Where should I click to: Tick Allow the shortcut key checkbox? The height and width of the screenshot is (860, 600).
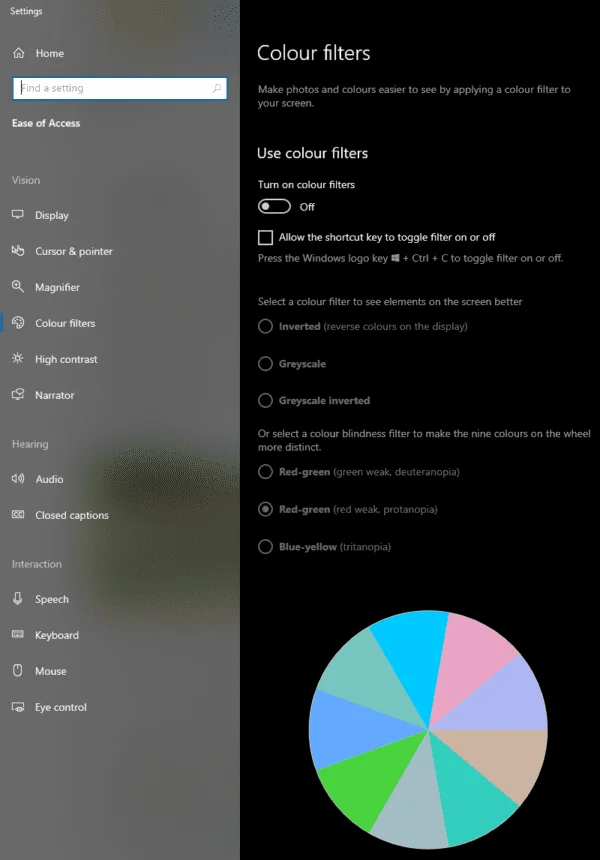click(x=265, y=237)
